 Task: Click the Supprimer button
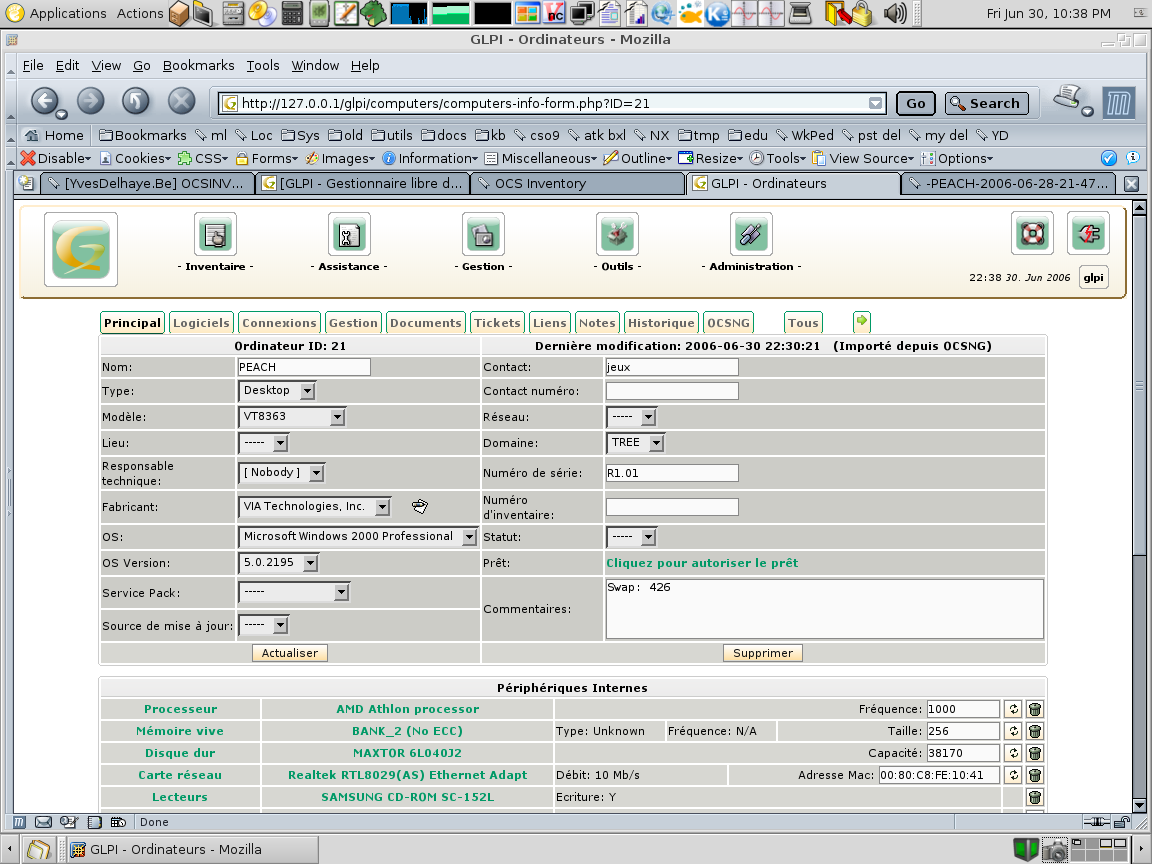point(763,653)
